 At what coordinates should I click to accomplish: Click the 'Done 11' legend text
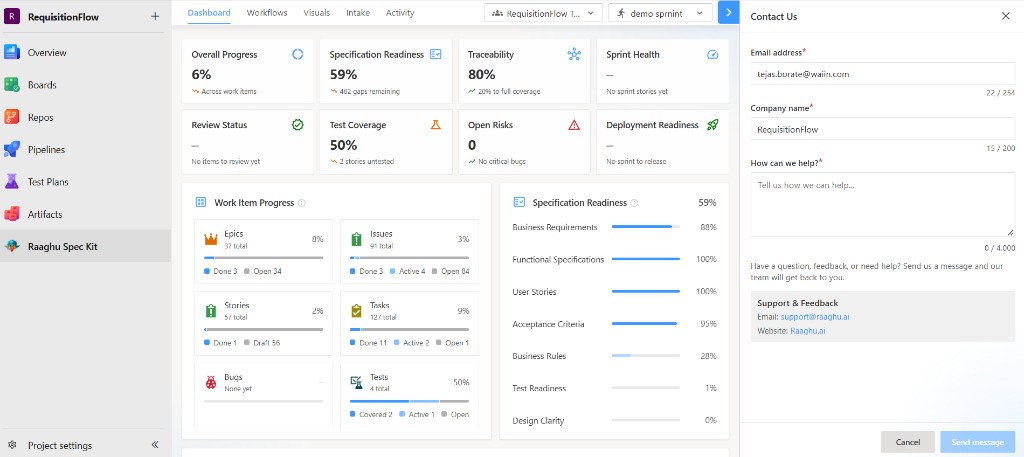tap(373, 343)
